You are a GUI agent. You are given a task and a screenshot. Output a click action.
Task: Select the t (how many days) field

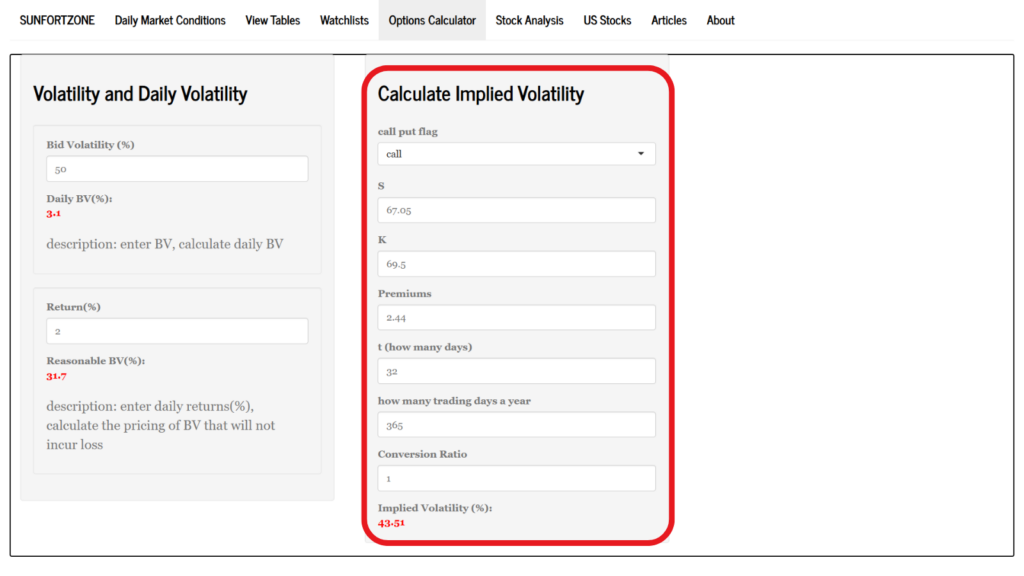tap(516, 370)
